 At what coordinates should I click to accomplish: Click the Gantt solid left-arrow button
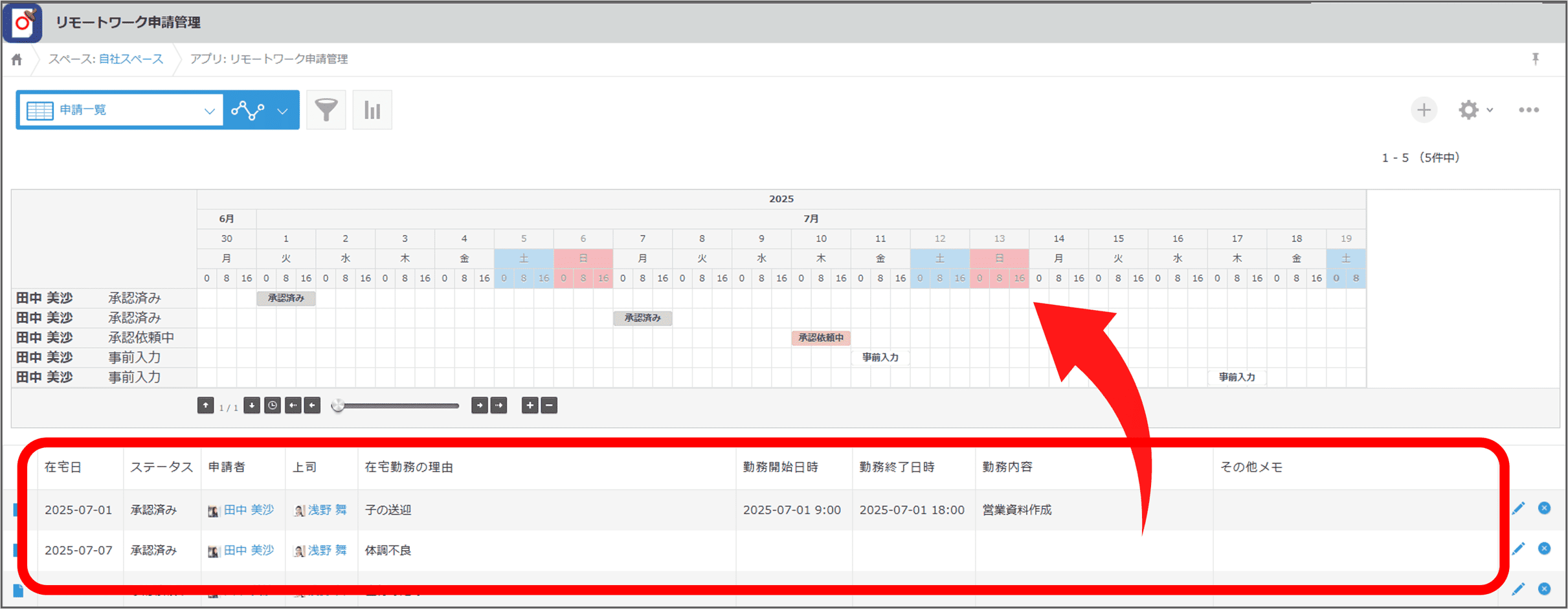click(313, 406)
